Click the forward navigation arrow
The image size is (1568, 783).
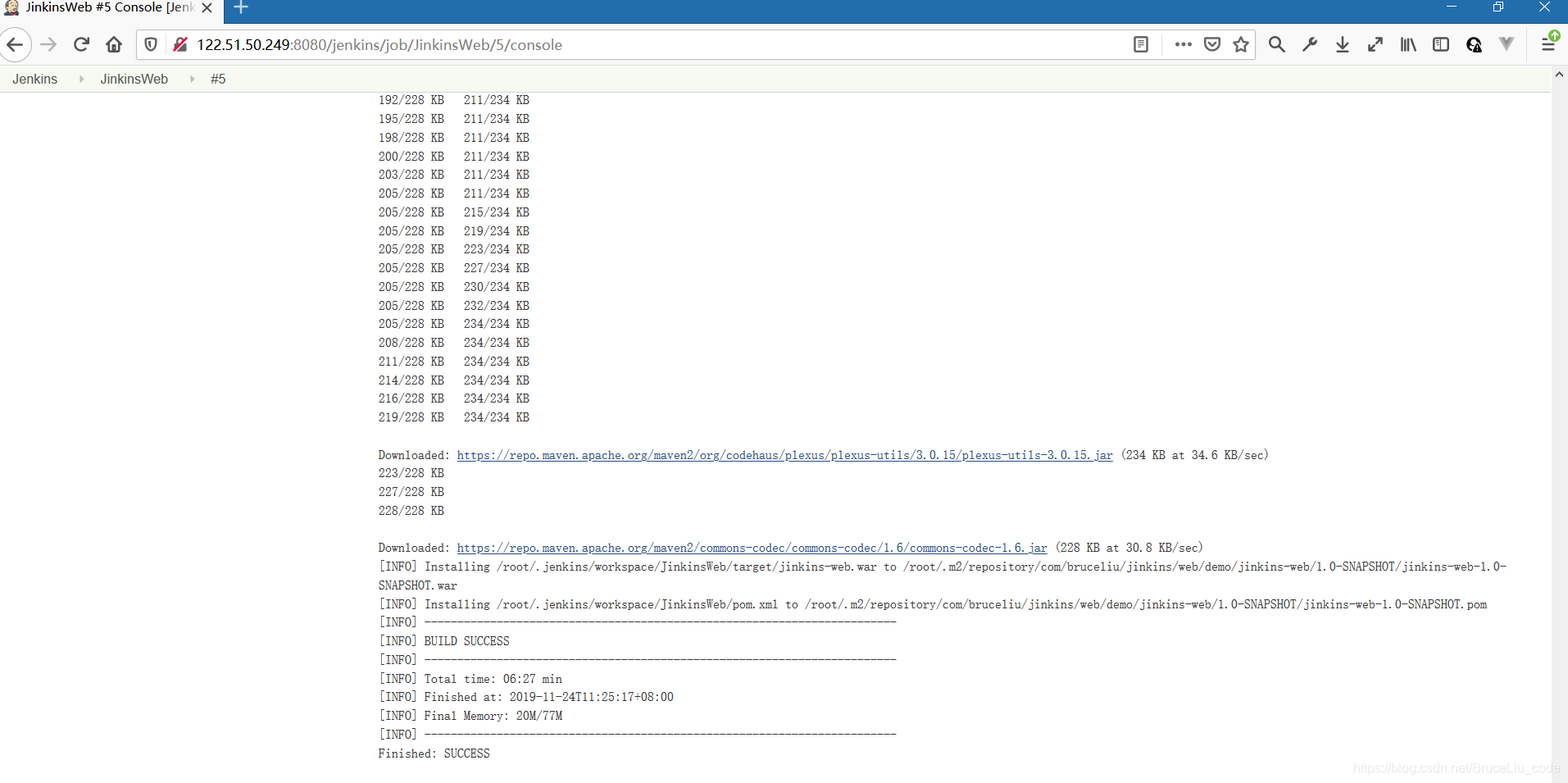(x=48, y=44)
